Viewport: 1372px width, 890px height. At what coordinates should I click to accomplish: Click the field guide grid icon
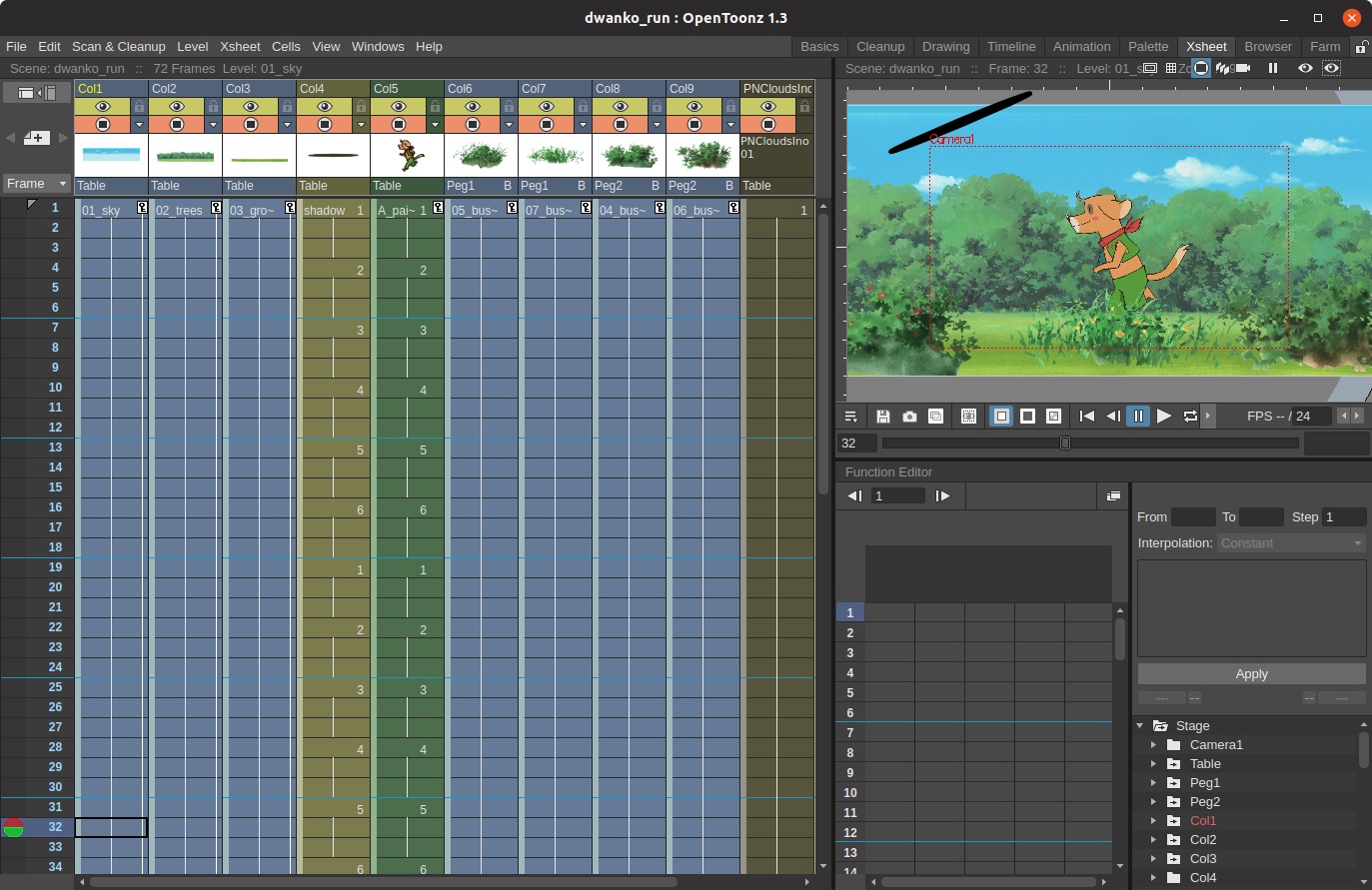tap(1171, 68)
